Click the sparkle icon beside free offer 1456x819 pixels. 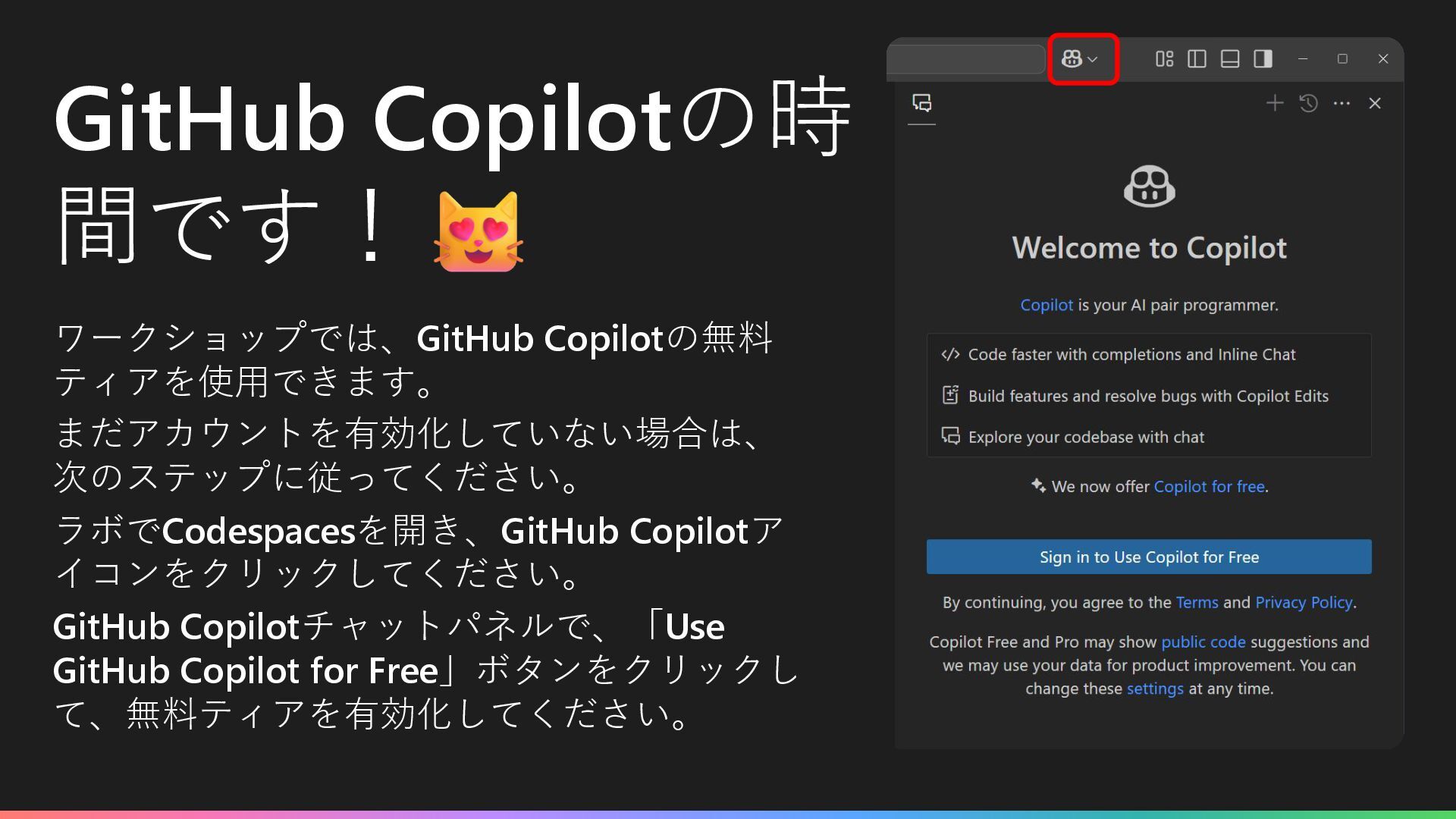pos(1038,485)
